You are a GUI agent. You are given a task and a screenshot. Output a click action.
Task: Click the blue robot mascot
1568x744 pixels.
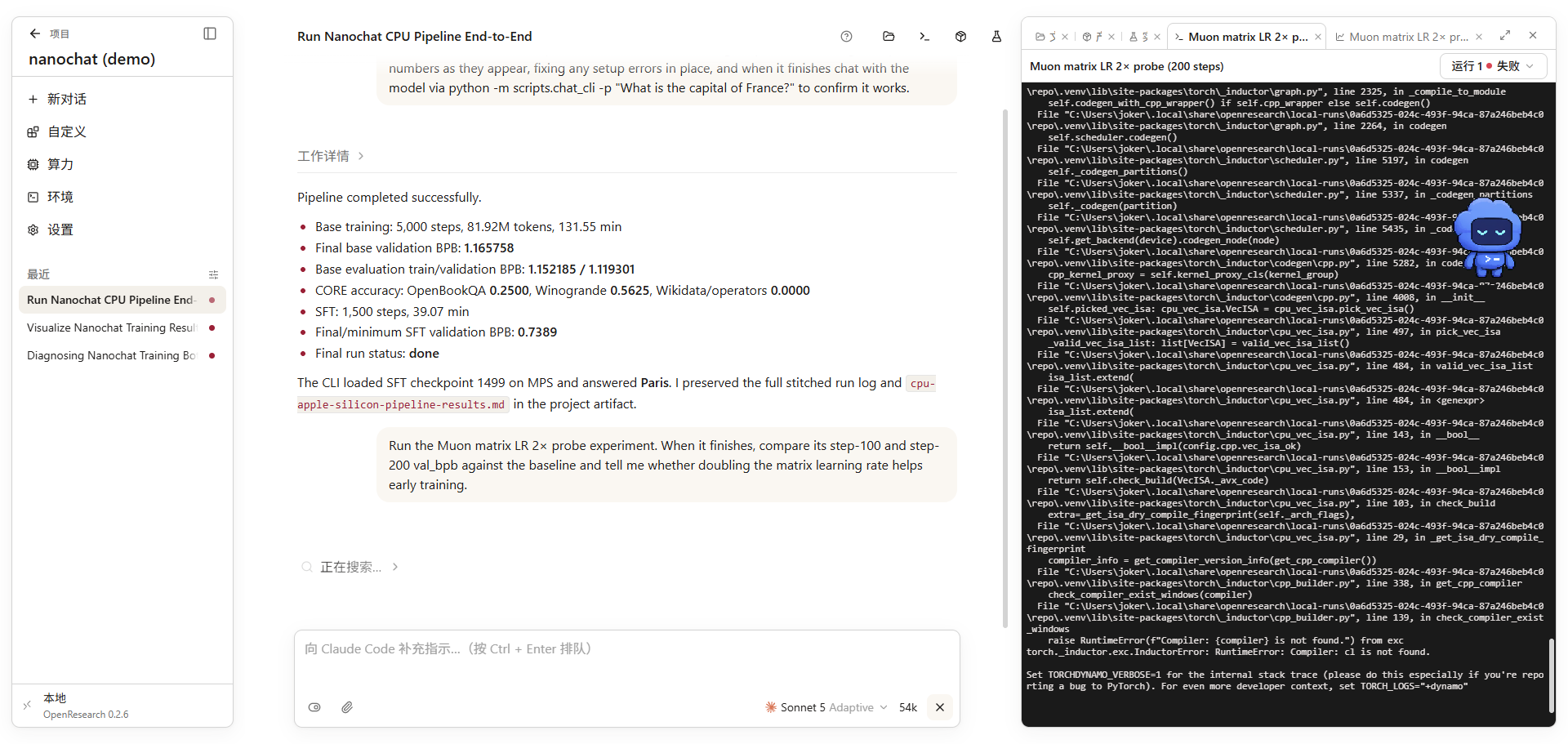click(x=1489, y=238)
